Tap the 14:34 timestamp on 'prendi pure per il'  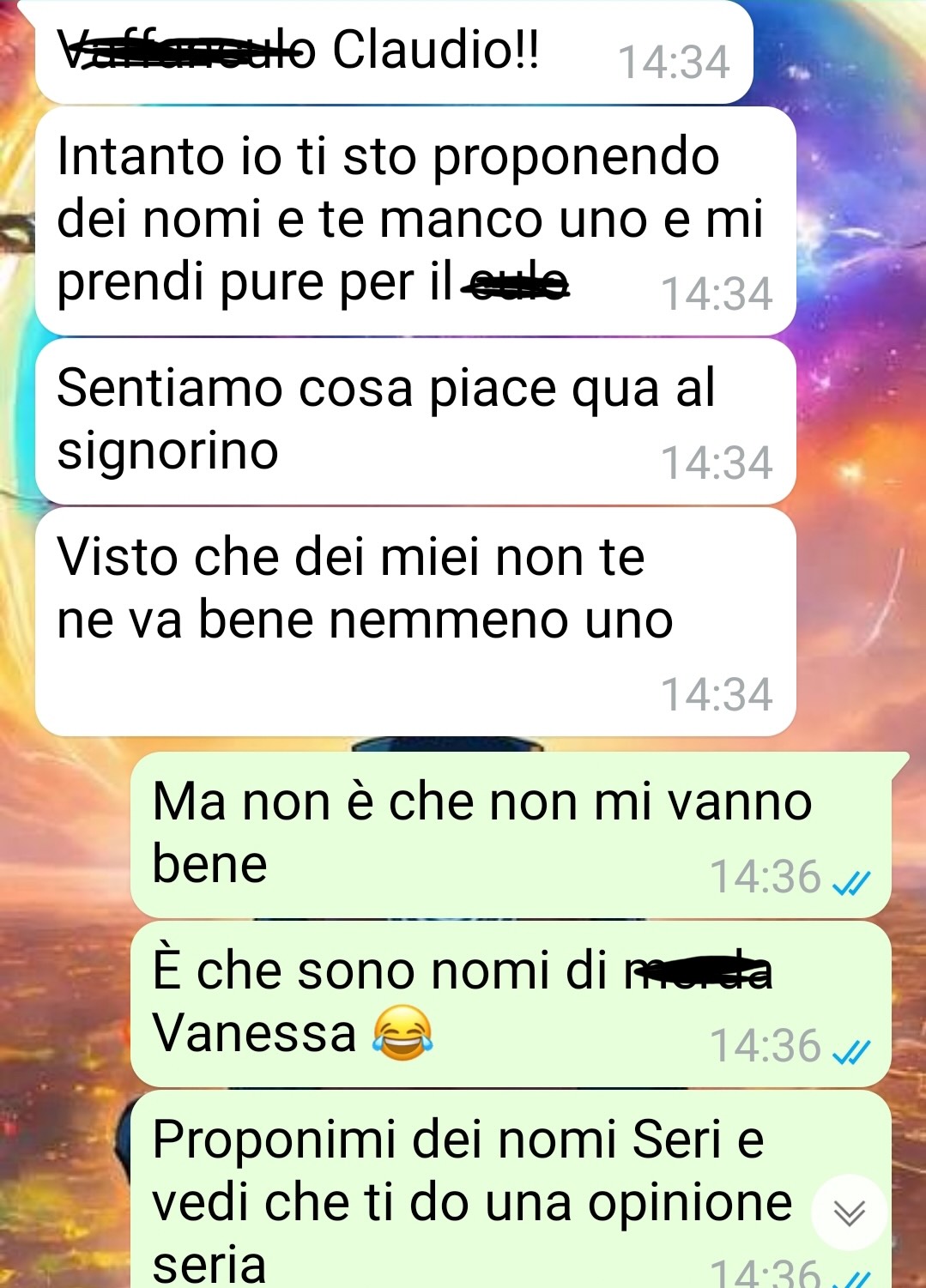(x=717, y=294)
